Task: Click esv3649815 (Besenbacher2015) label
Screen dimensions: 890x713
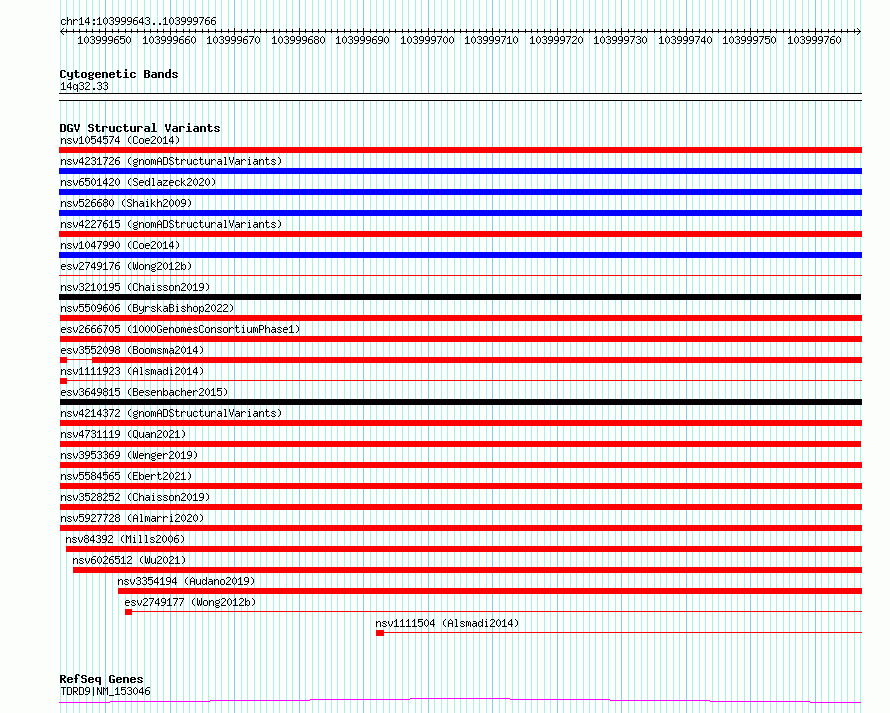Action: [144, 392]
